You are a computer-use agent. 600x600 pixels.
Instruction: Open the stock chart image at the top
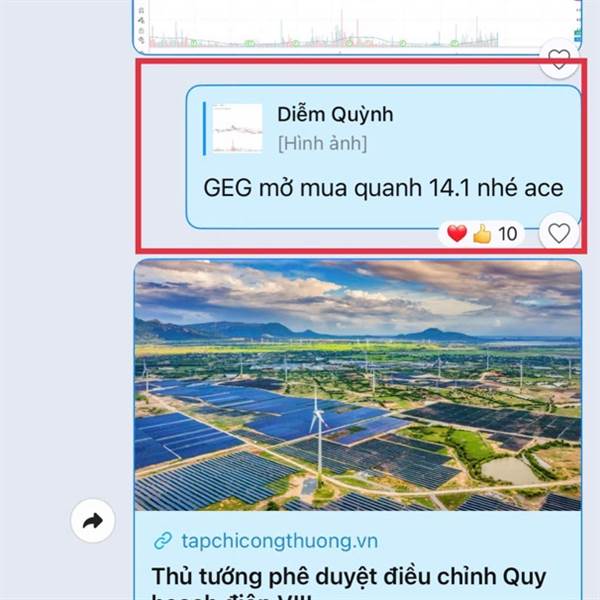pos(358,26)
